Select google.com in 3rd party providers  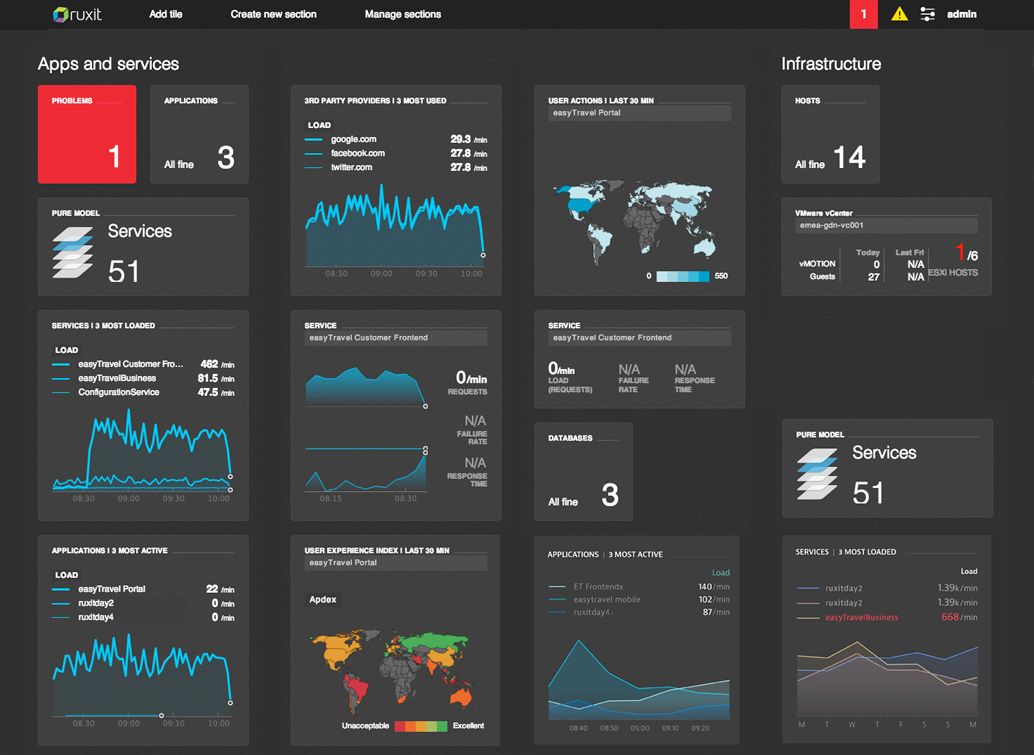click(396, 139)
